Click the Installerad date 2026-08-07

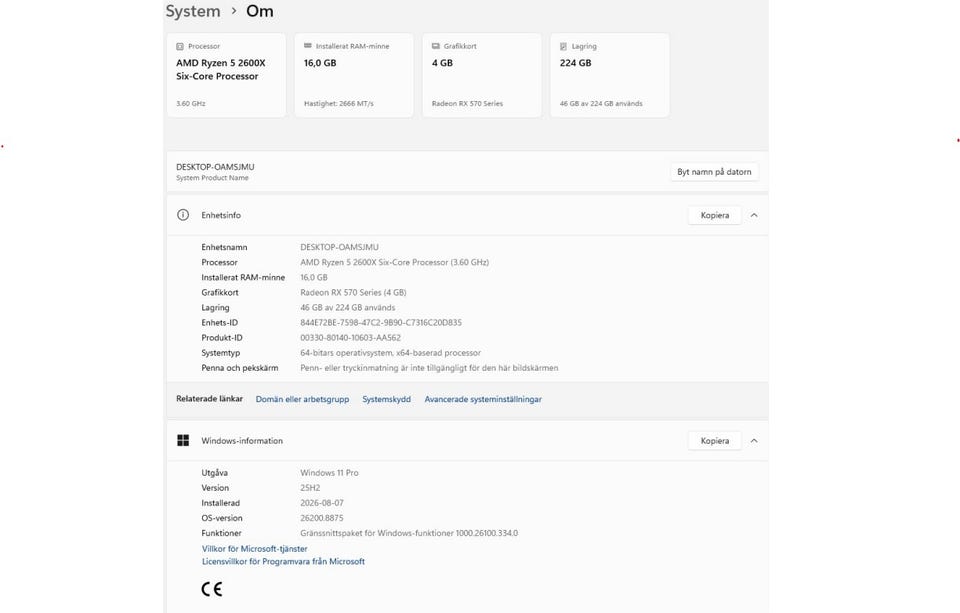pyautogui.click(x=322, y=503)
